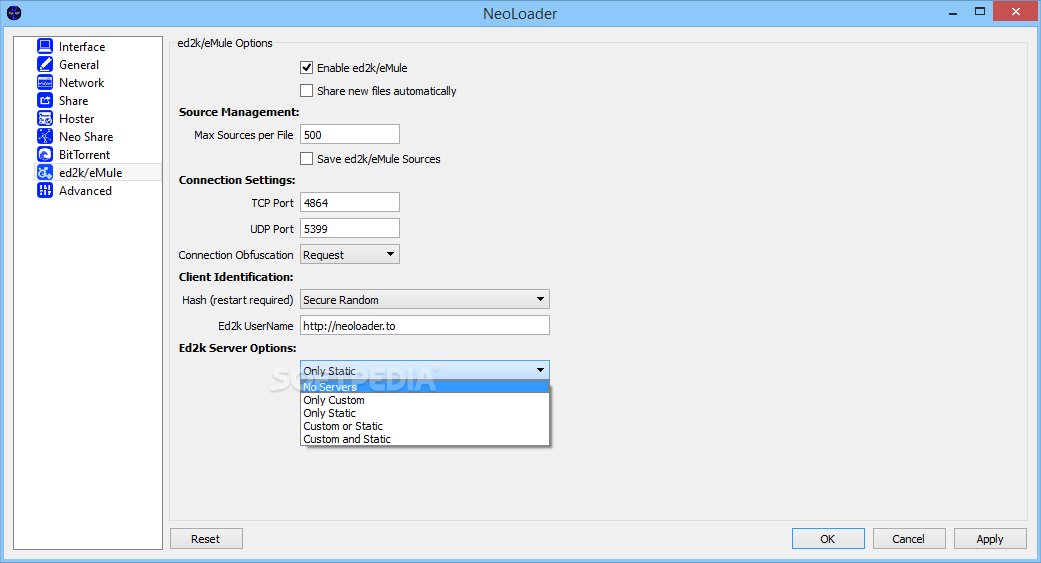Enable Share new files automatically
Screen dimensions: 1041x563
point(307,90)
